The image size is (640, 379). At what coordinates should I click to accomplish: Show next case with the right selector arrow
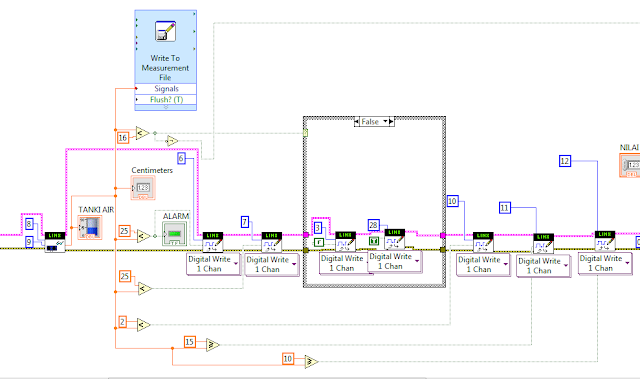(x=391, y=122)
